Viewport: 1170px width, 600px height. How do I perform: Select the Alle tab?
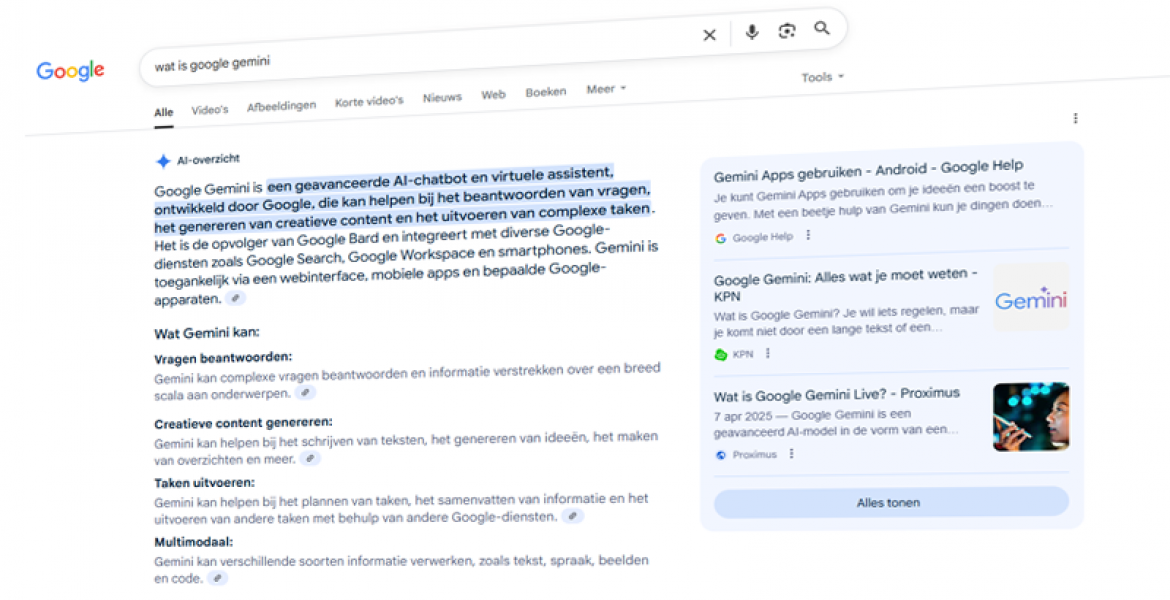(x=163, y=113)
